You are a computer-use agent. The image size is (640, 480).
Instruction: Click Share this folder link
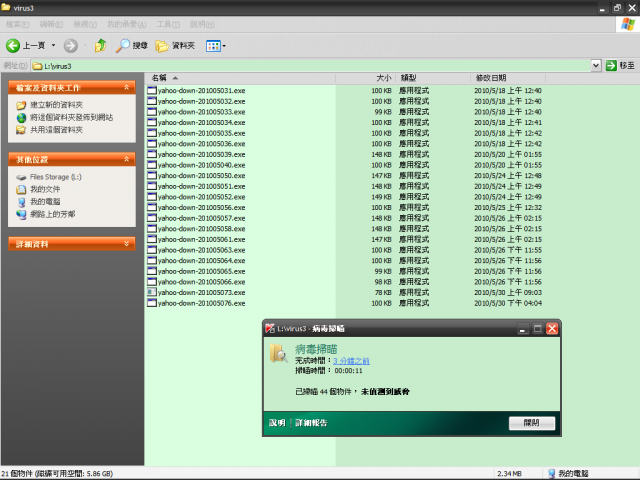[57, 130]
